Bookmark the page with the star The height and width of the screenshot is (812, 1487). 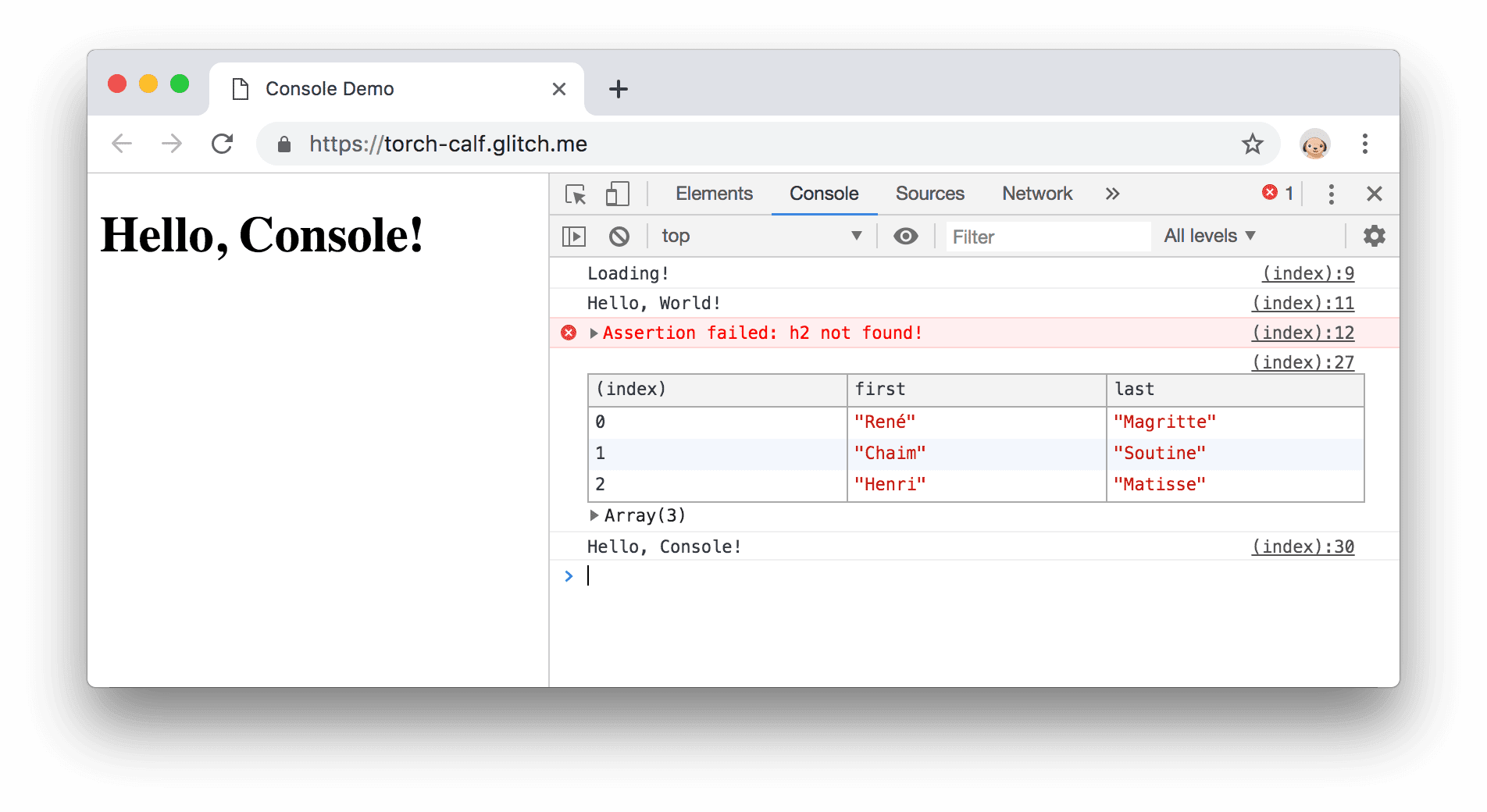1253,144
